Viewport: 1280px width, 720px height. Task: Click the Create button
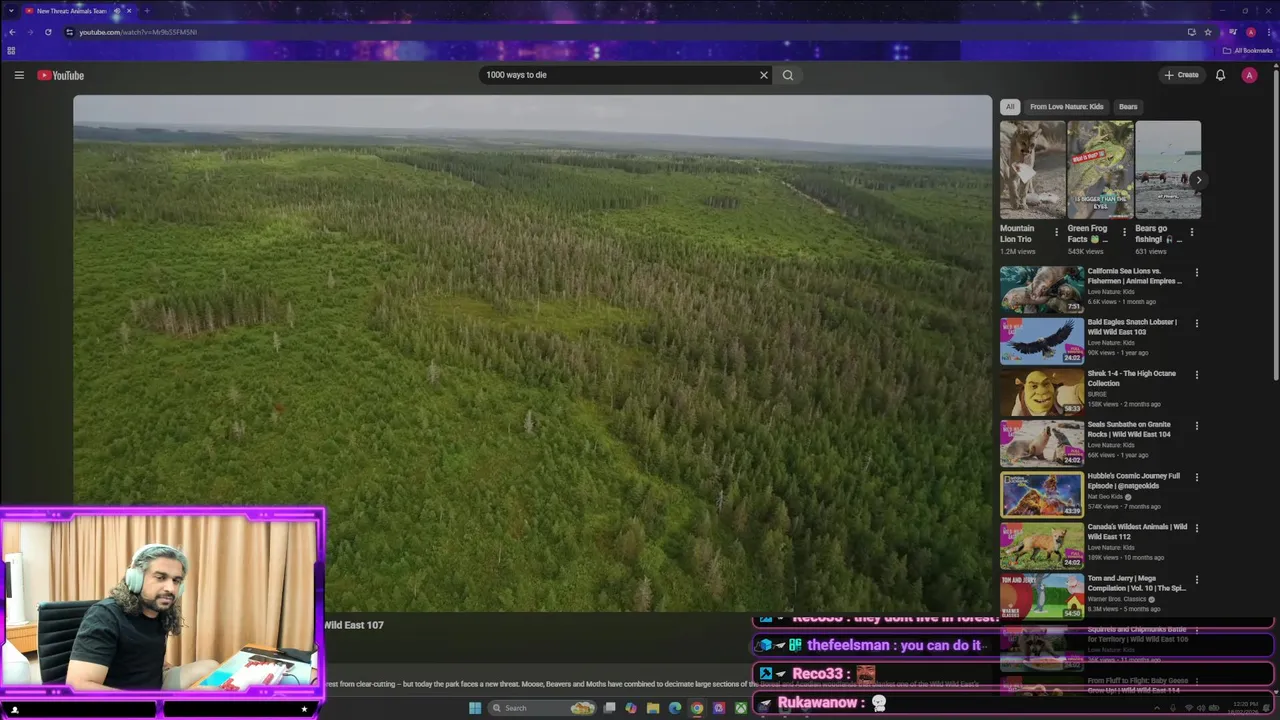click(x=1181, y=75)
